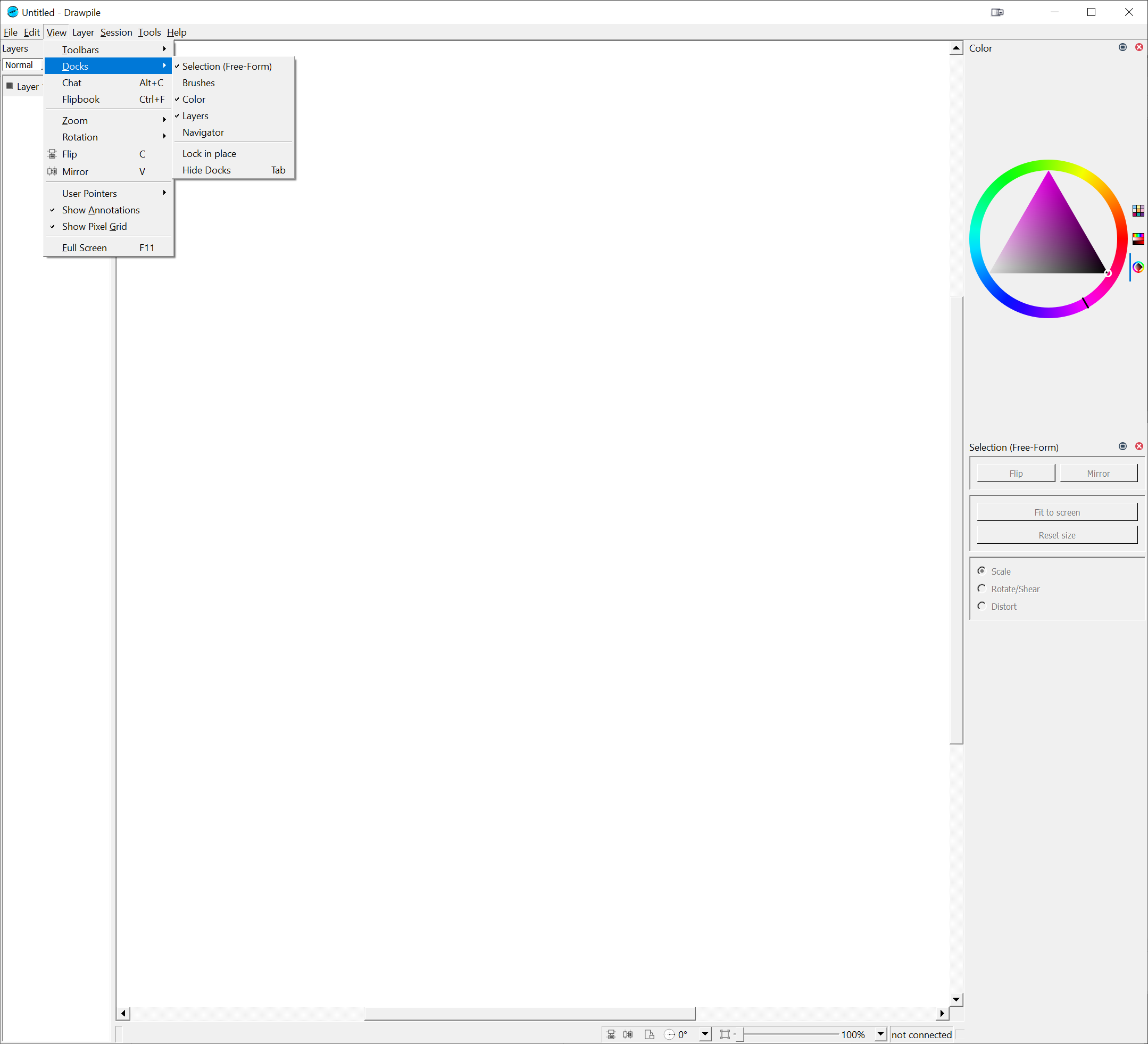
Task: Expand the Toolbars submenu
Action: (80, 49)
